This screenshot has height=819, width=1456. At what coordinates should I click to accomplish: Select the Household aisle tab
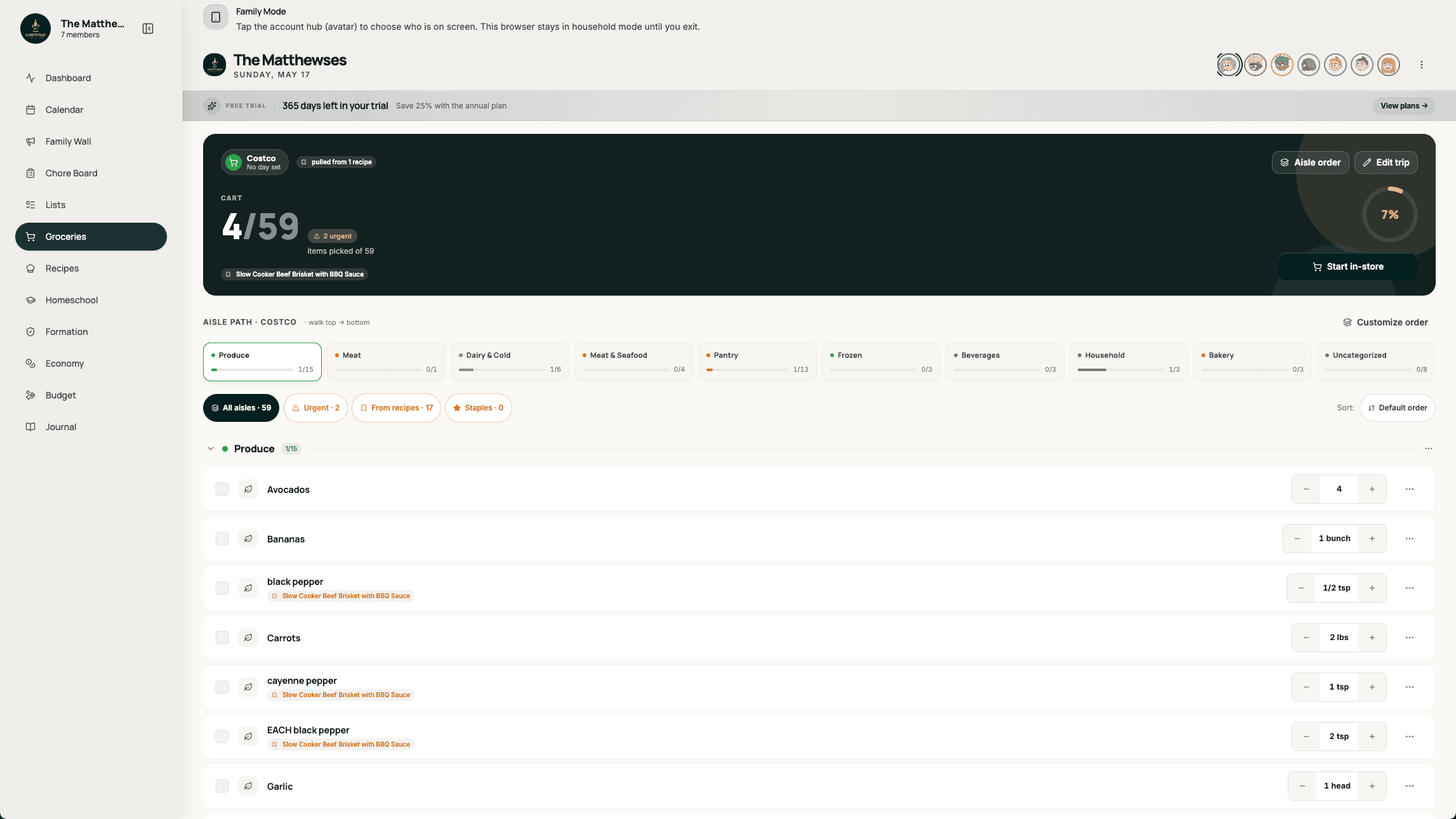pyautogui.click(x=1128, y=362)
